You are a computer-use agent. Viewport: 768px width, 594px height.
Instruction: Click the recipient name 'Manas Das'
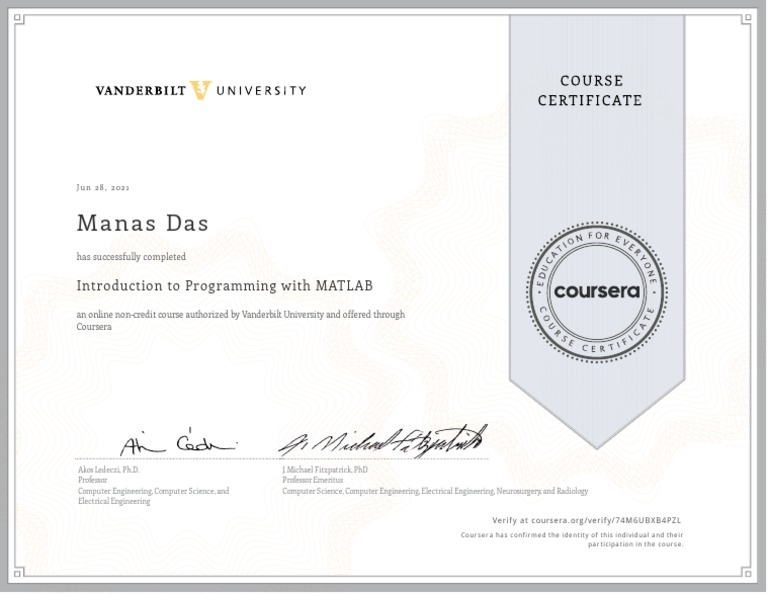point(143,223)
